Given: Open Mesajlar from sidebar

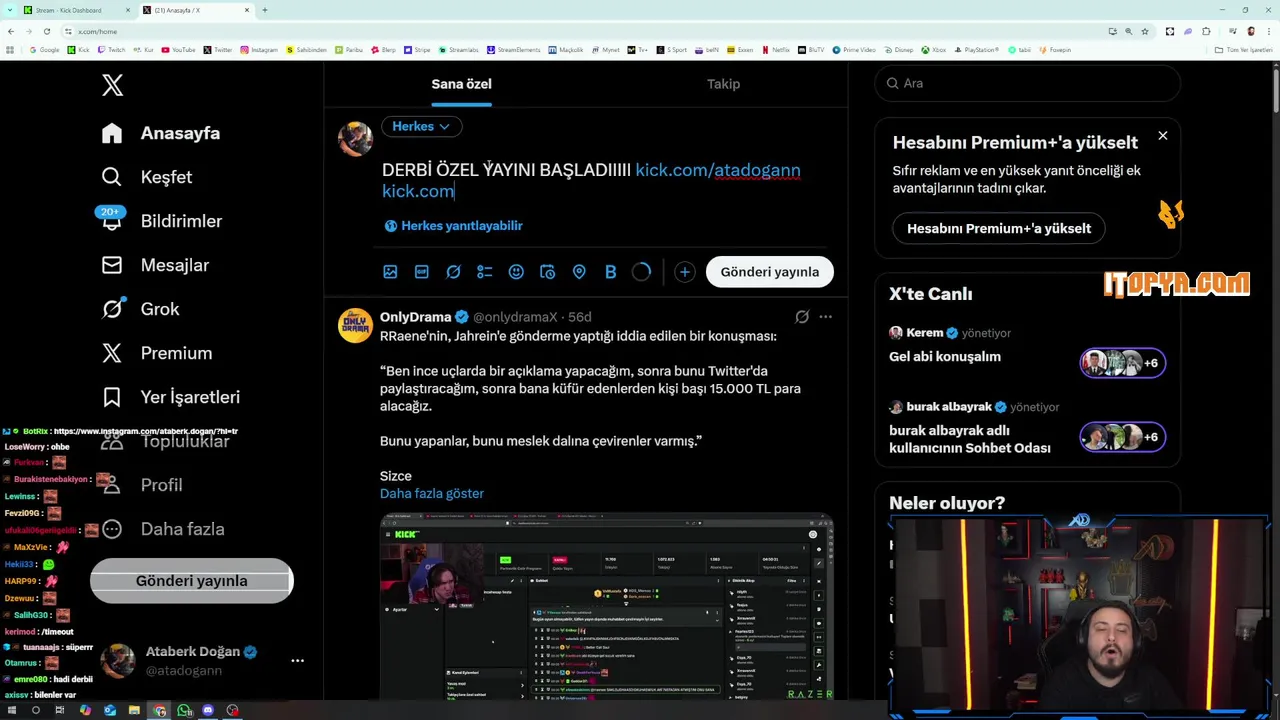Looking at the screenshot, I should tap(155, 265).
